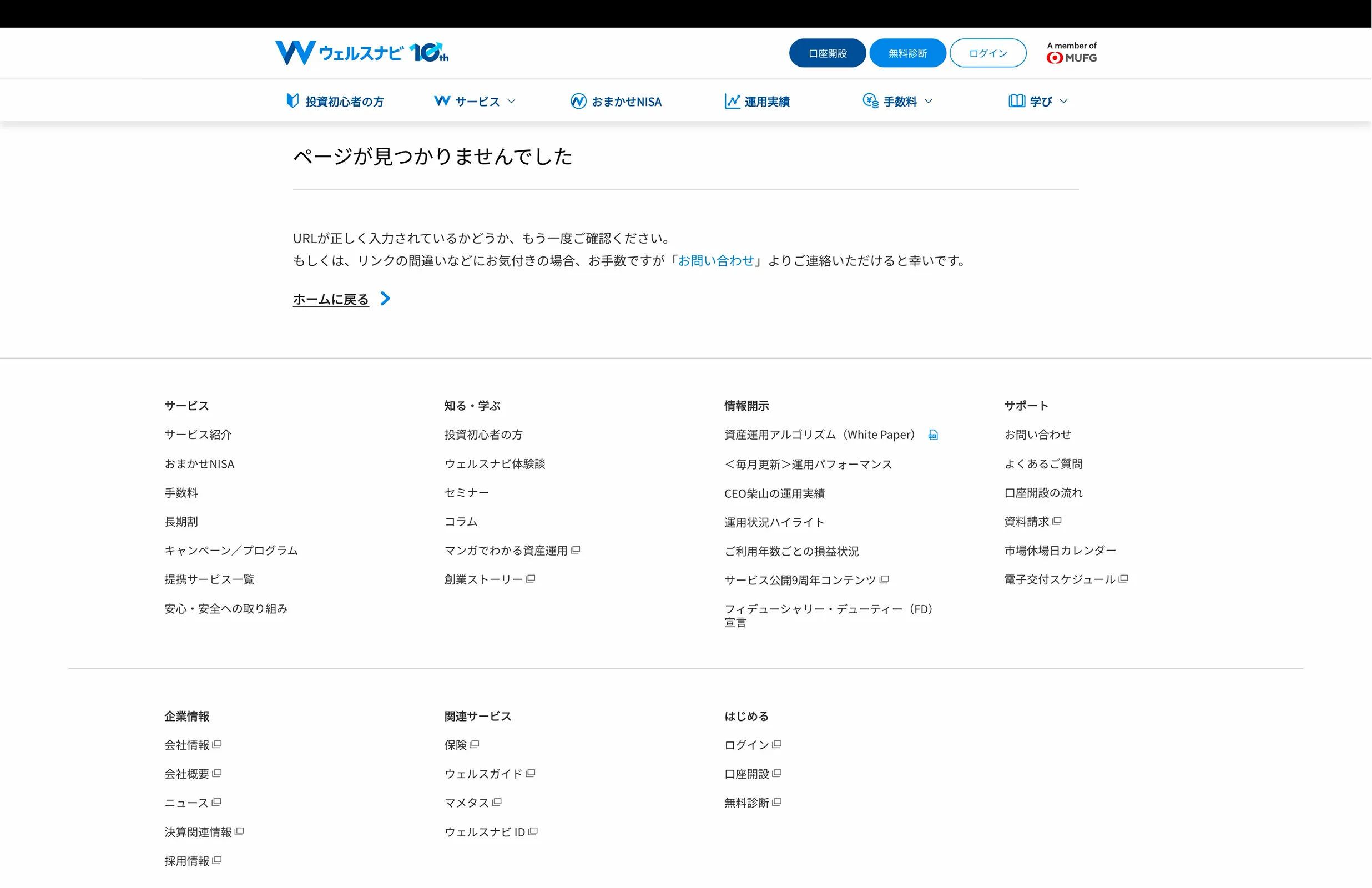Expand the サービス dropdown chevron
Image resolution: width=1372 pixels, height=888 pixels.
511,102
